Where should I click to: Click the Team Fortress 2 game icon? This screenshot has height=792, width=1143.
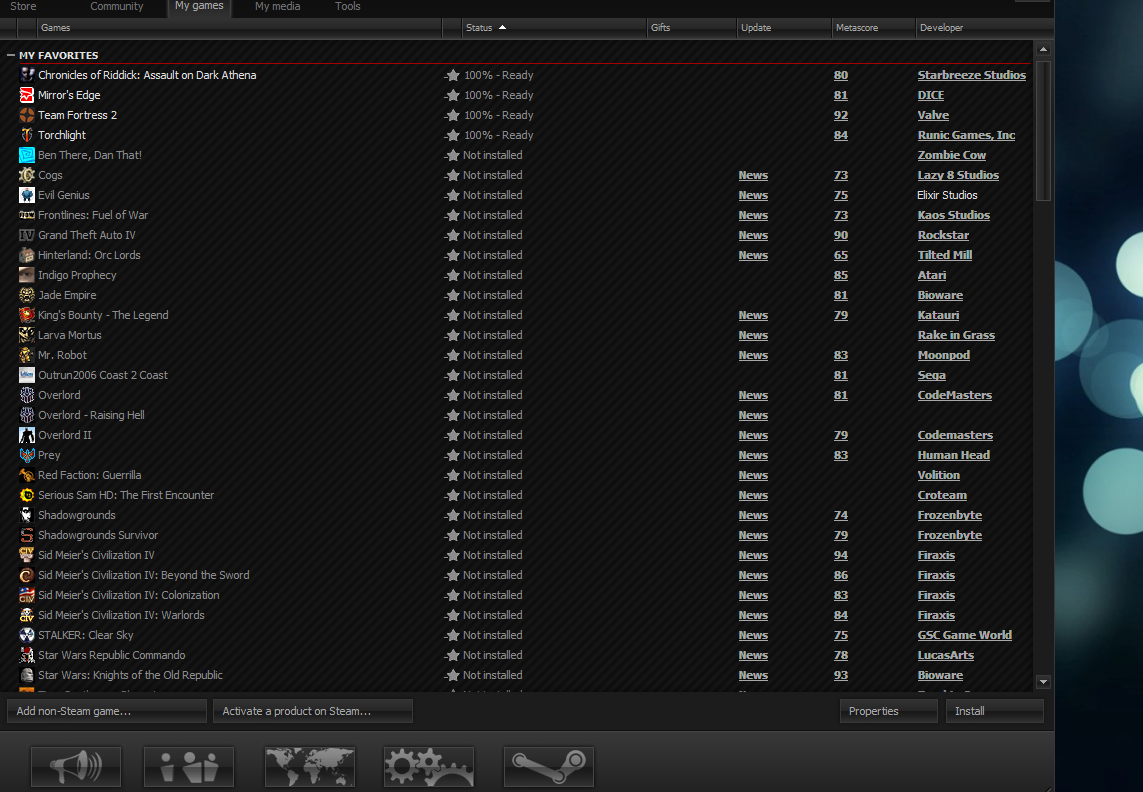pos(27,115)
